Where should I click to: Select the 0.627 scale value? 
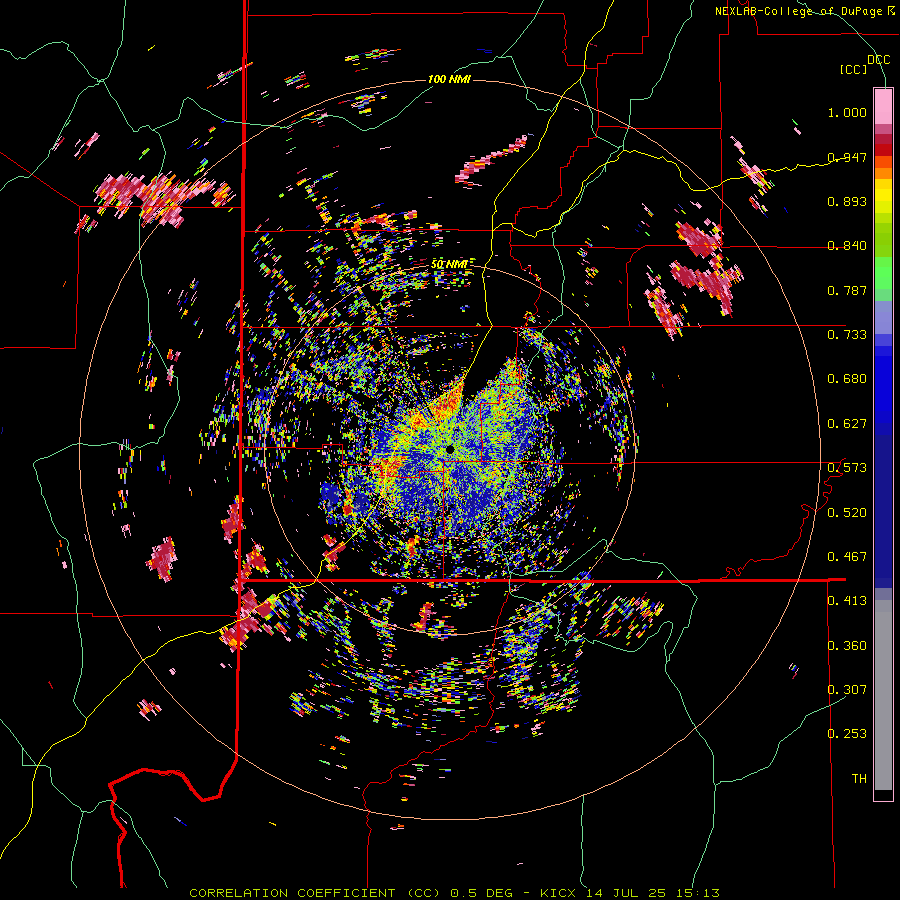847,424
